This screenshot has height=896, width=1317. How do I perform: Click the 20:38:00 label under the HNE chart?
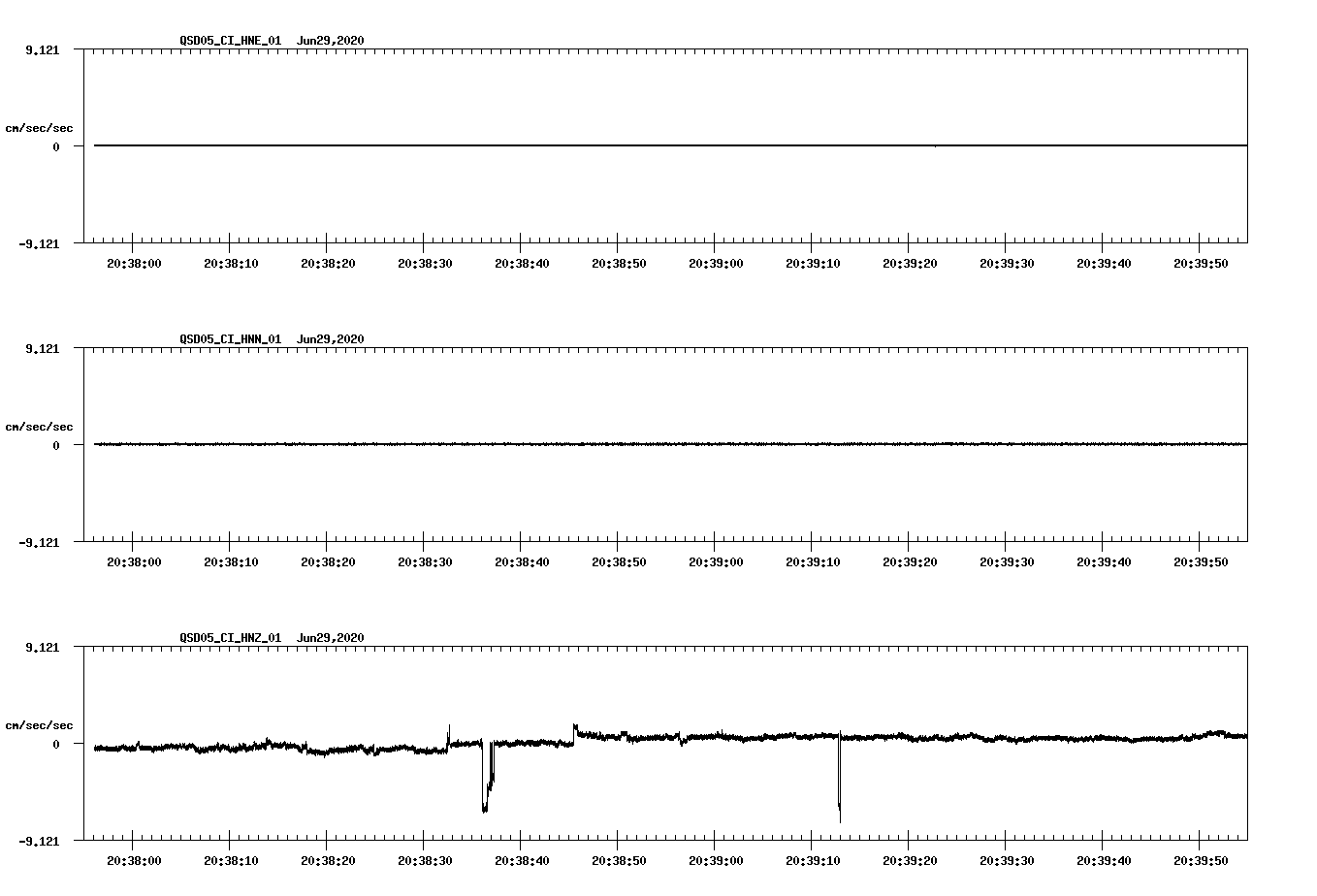[134, 264]
